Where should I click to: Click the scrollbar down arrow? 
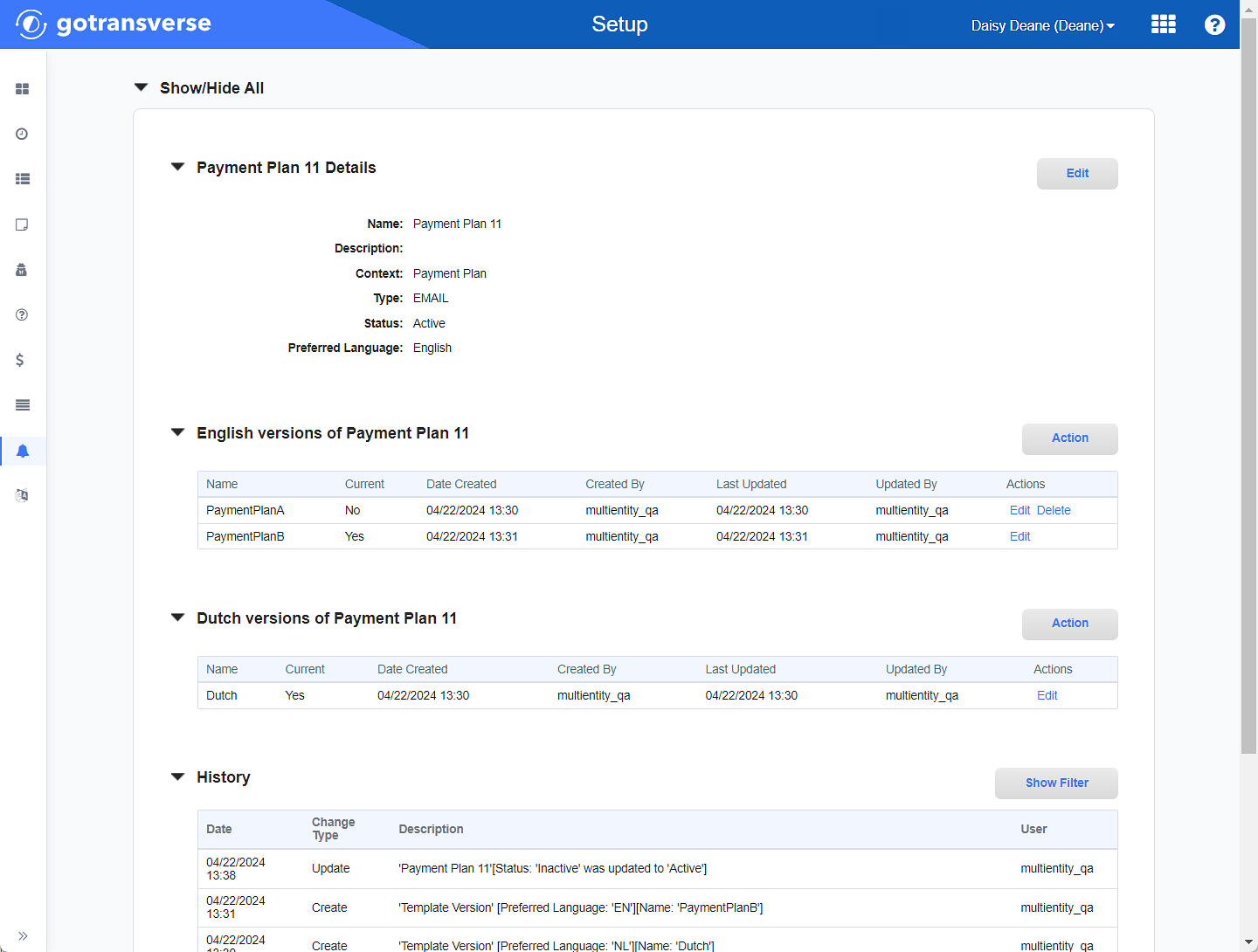tap(1248, 943)
